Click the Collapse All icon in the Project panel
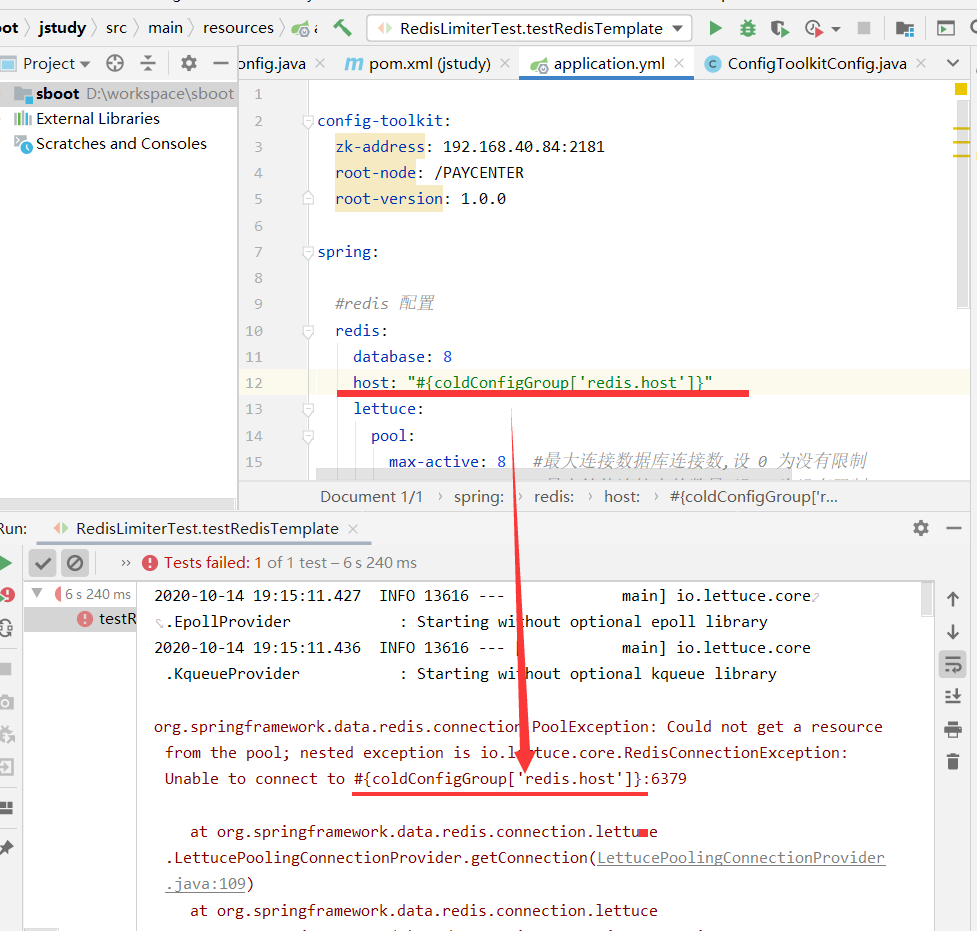Screen dimensions: 977x931 coord(148,63)
